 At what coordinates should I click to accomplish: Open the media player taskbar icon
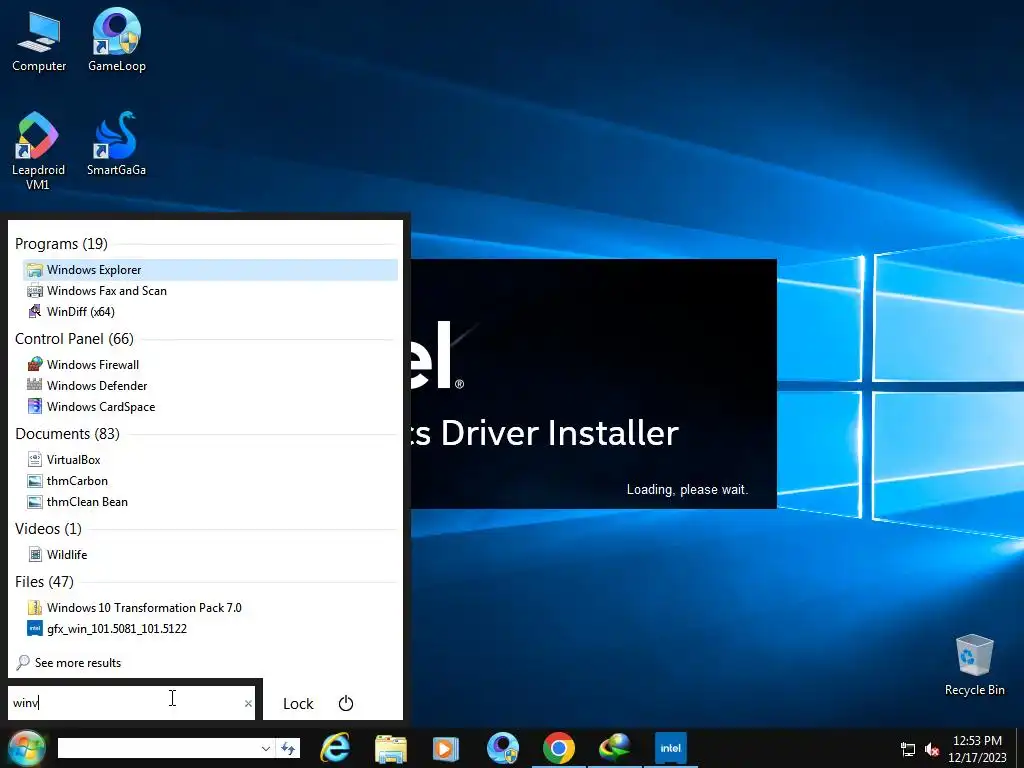[x=446, y=748]
